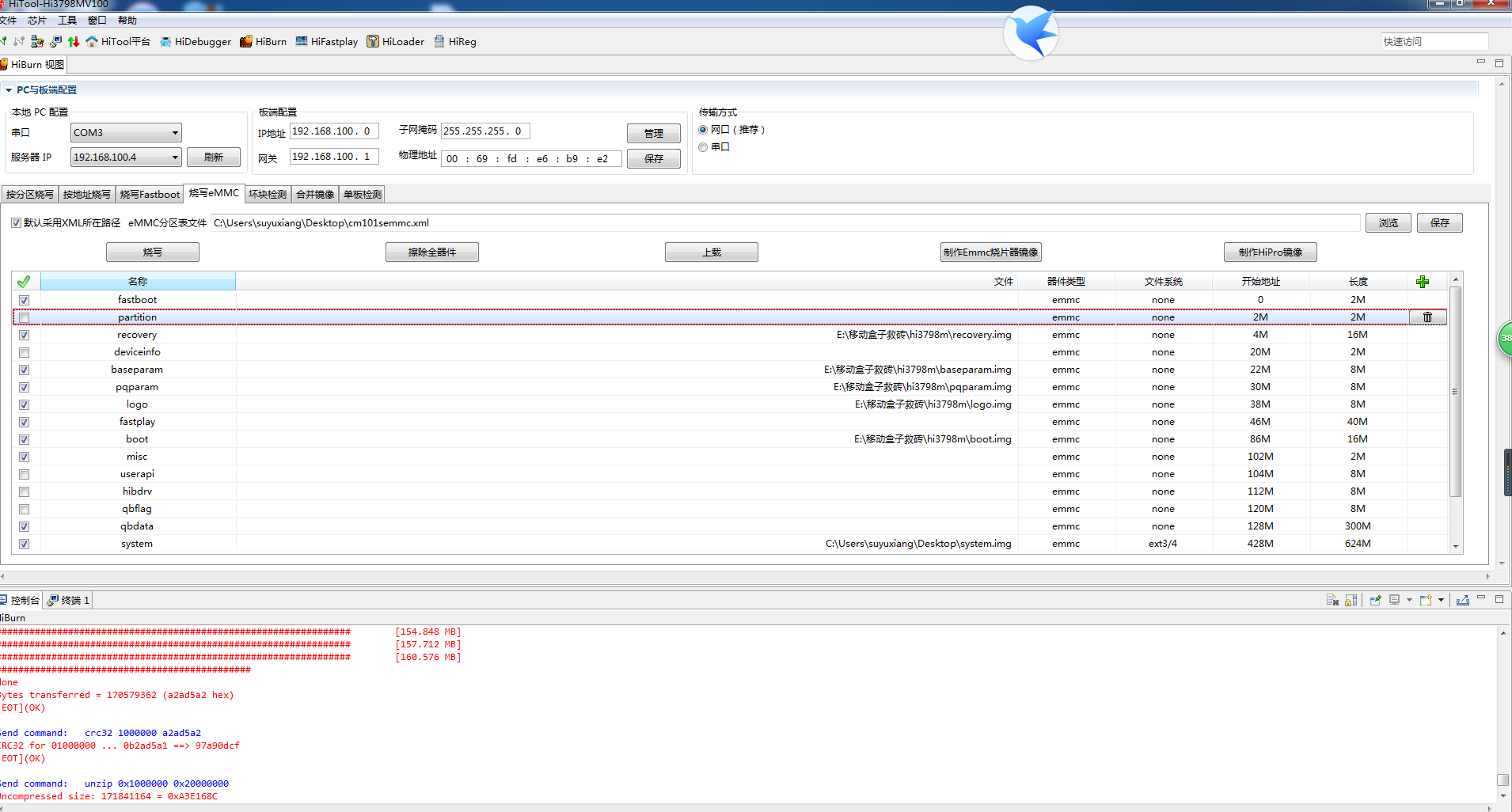This screenshot has width=1512, height=812.
Task: Open the 服务器 IP dropdown
Action: click(126, 157)
